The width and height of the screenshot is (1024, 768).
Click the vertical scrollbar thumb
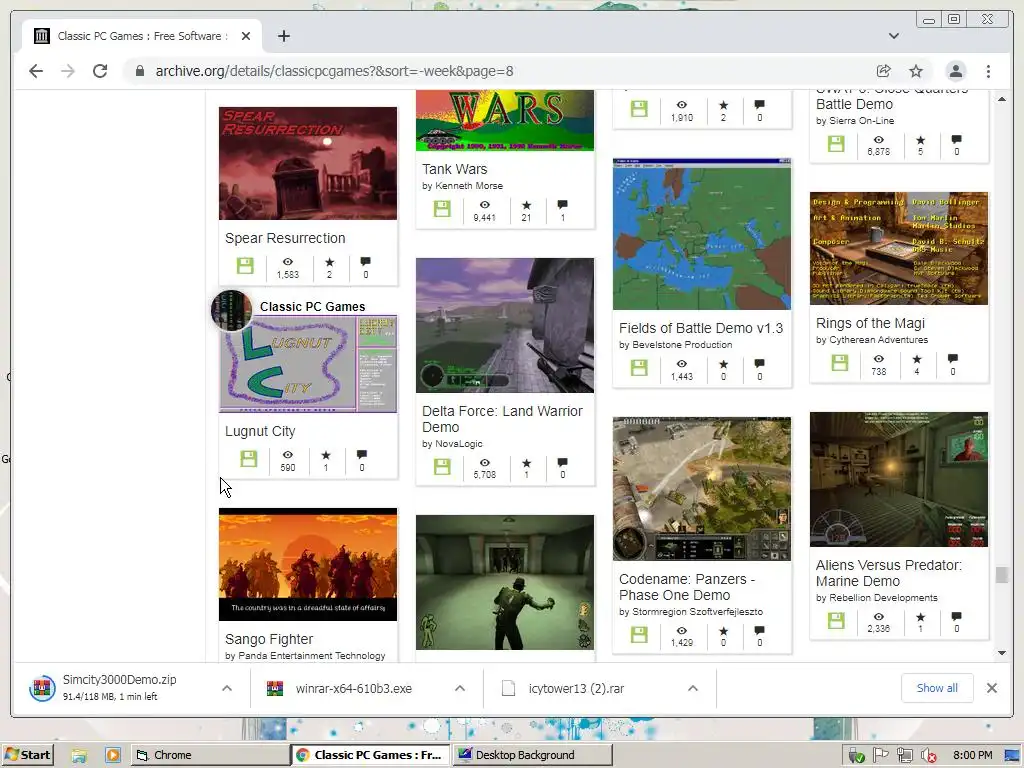click(x=1002, y=575)
